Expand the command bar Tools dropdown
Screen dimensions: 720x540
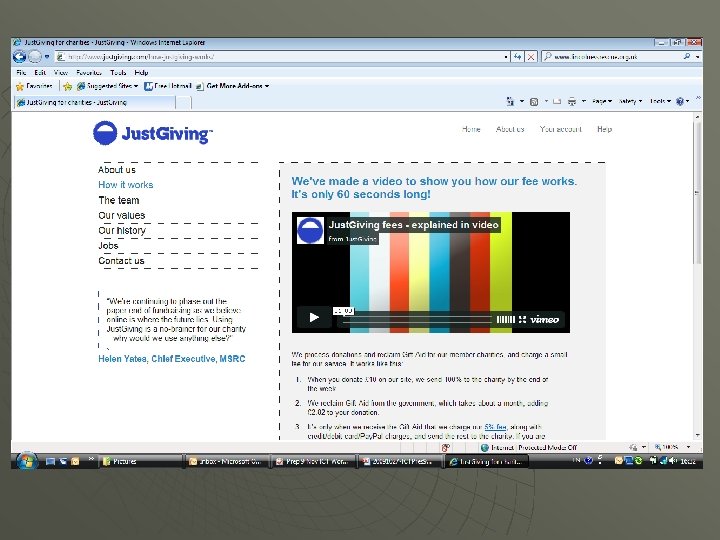click(x=660, y=101)
